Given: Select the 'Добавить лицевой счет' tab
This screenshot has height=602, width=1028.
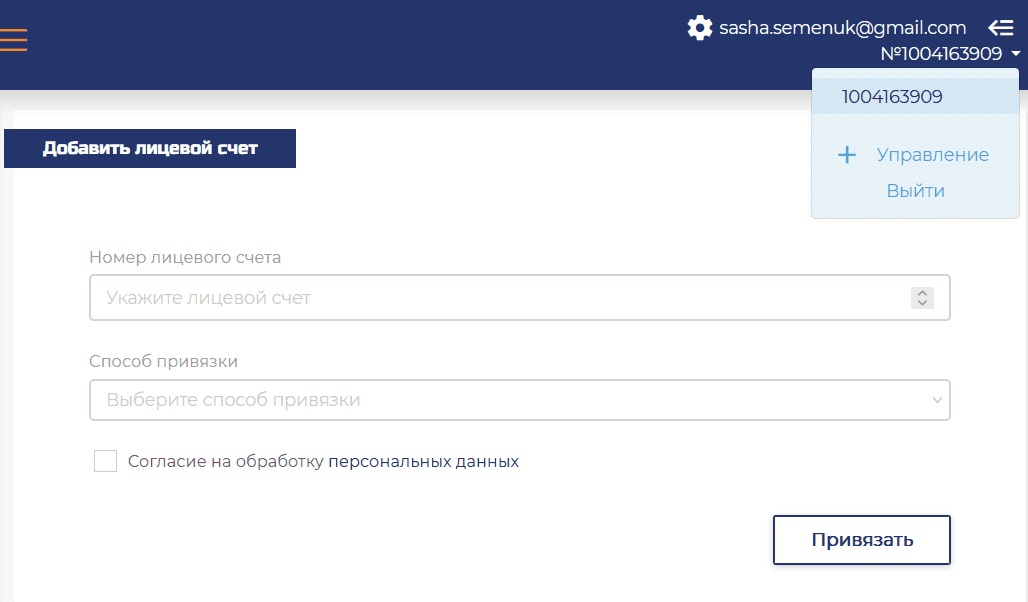Looking at the screenshot, I should (150, 148).
